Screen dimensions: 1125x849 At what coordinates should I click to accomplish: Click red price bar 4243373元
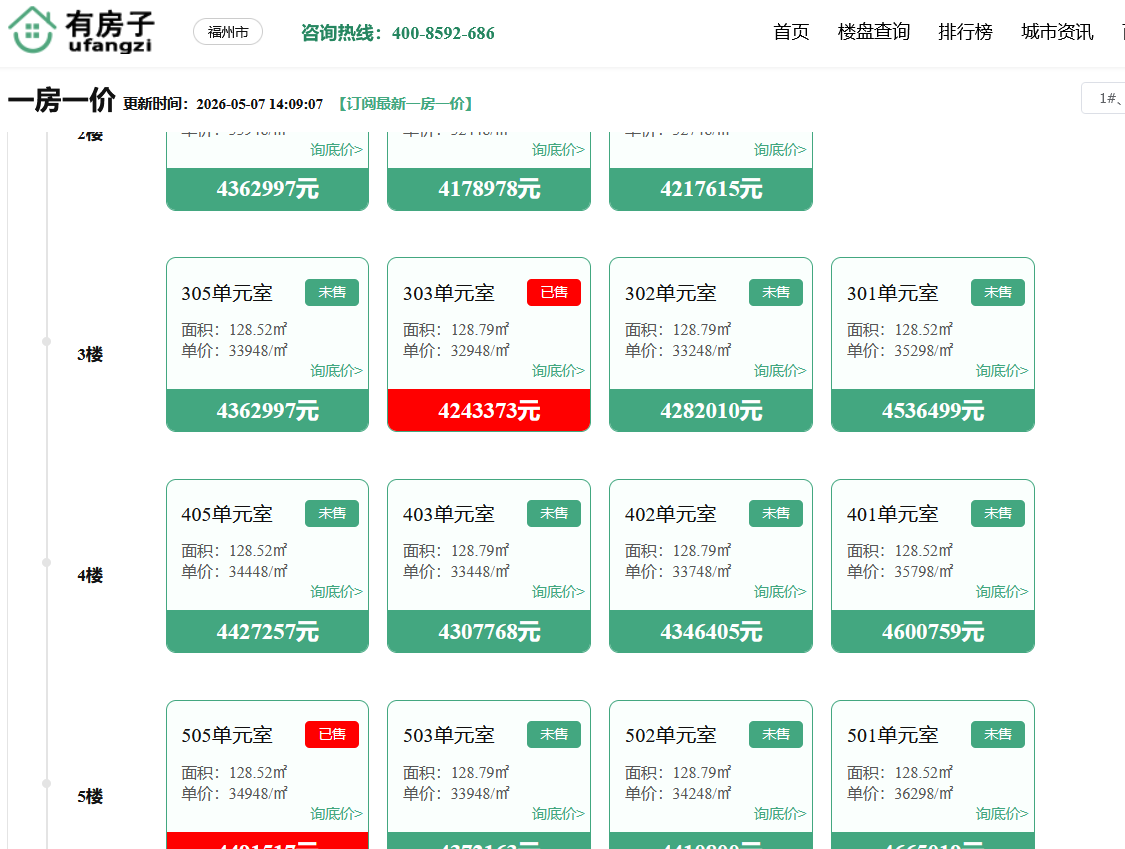coord(489,411)
